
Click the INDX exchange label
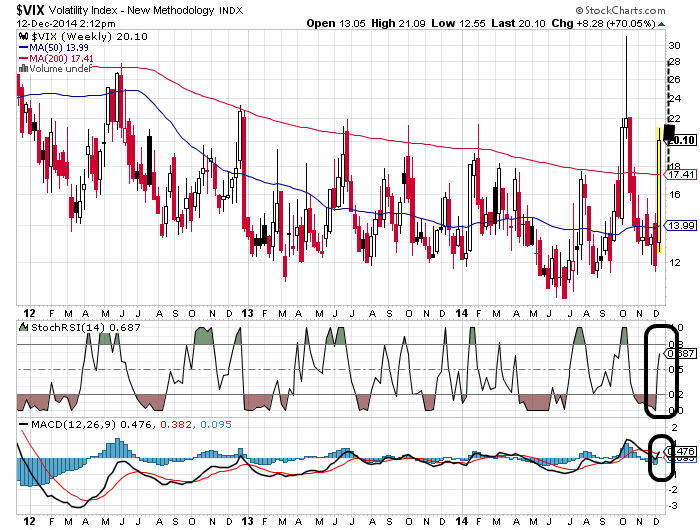pos(231,11)
